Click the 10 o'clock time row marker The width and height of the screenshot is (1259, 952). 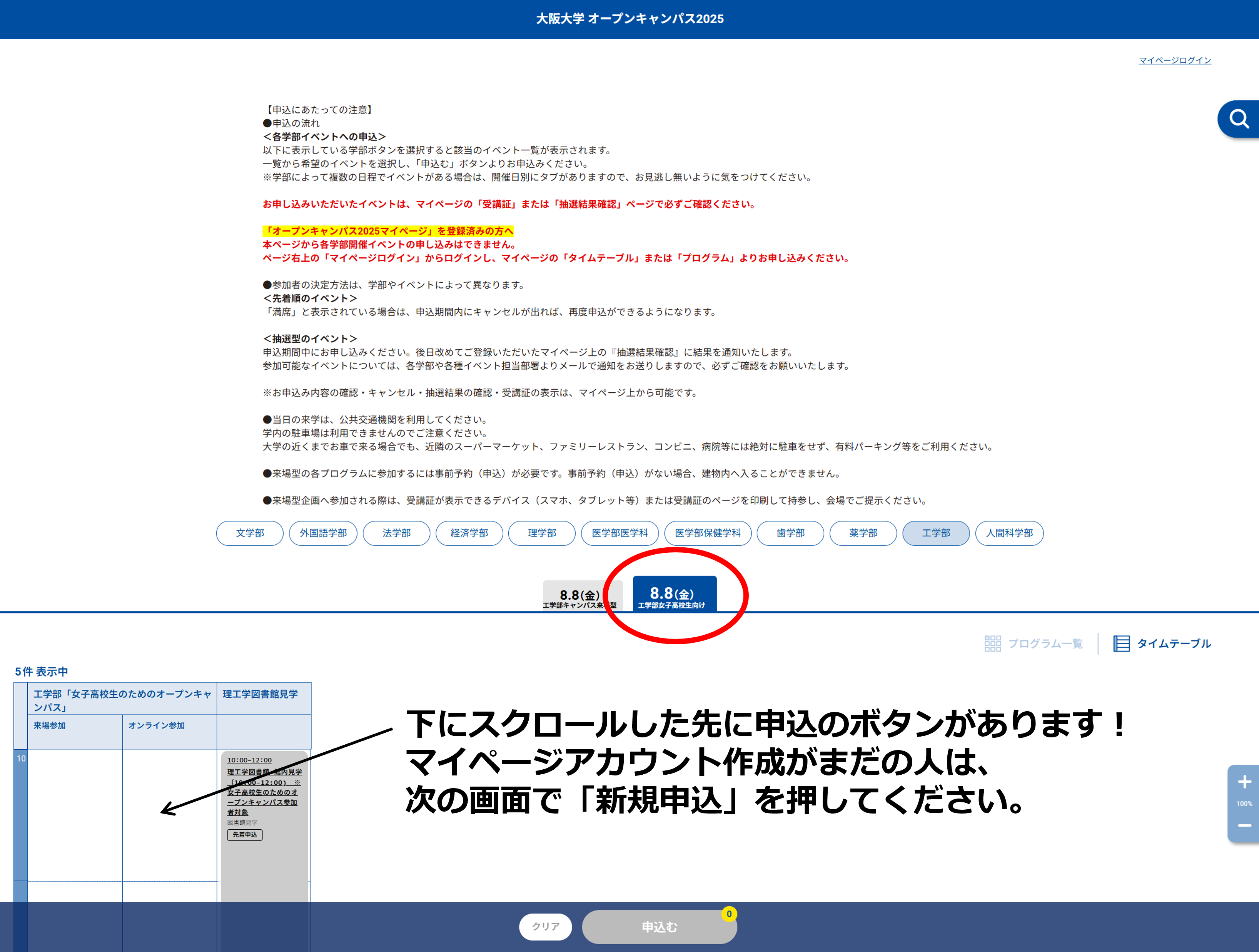(21, 758)
